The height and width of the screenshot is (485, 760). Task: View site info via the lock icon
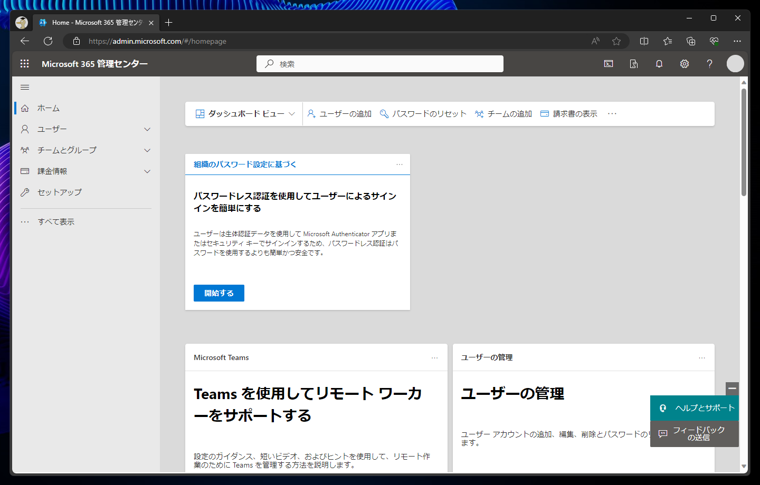click(76, 41)
